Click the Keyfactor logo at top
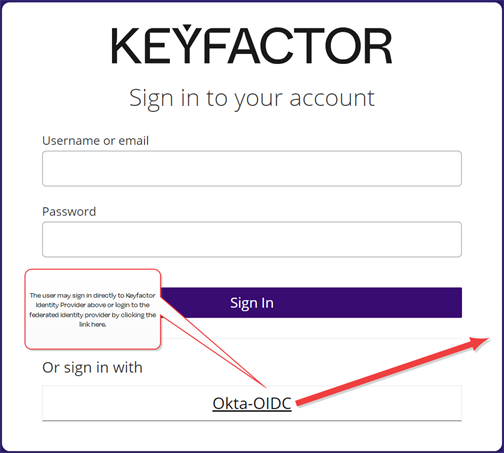 tap(252, 45)
